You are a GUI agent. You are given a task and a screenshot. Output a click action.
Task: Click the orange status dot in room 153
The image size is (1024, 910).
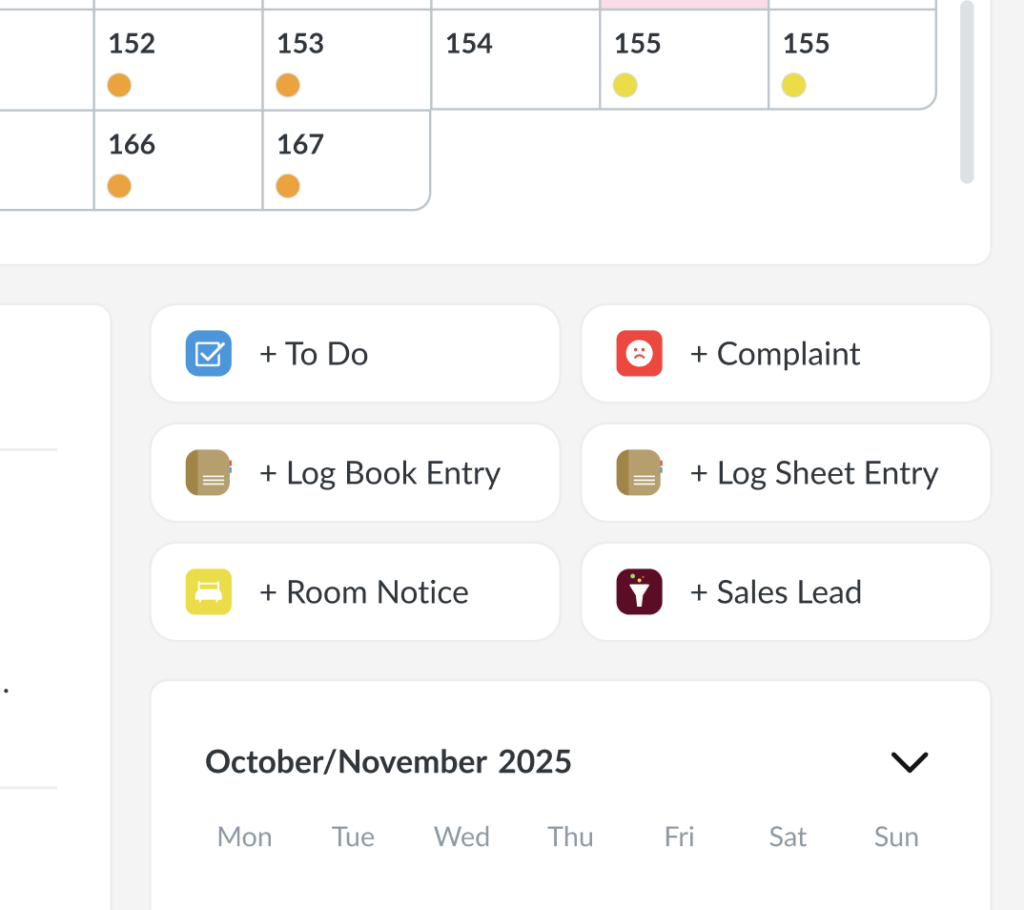[x=288, y=85]
